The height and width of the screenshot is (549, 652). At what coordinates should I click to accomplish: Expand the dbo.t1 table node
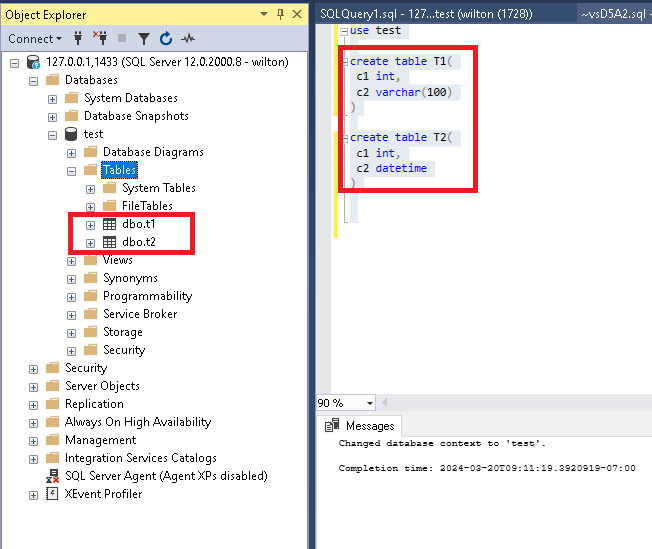90,225
